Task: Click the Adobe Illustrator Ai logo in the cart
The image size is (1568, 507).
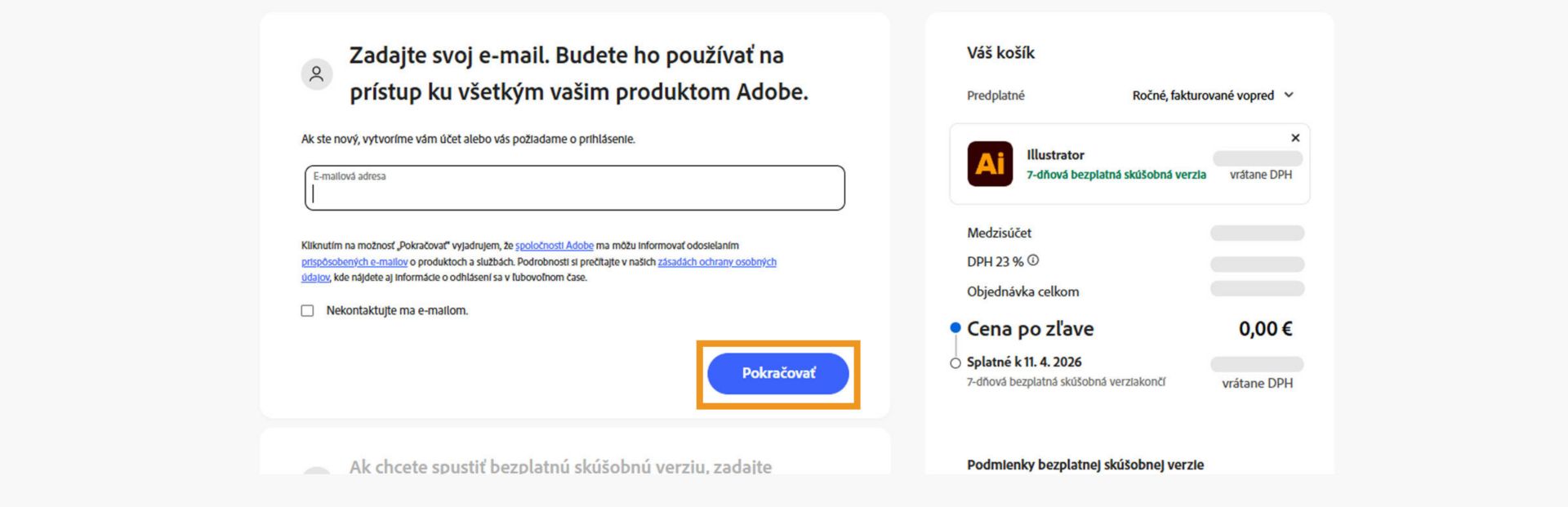Action: [x=990, y=164]
